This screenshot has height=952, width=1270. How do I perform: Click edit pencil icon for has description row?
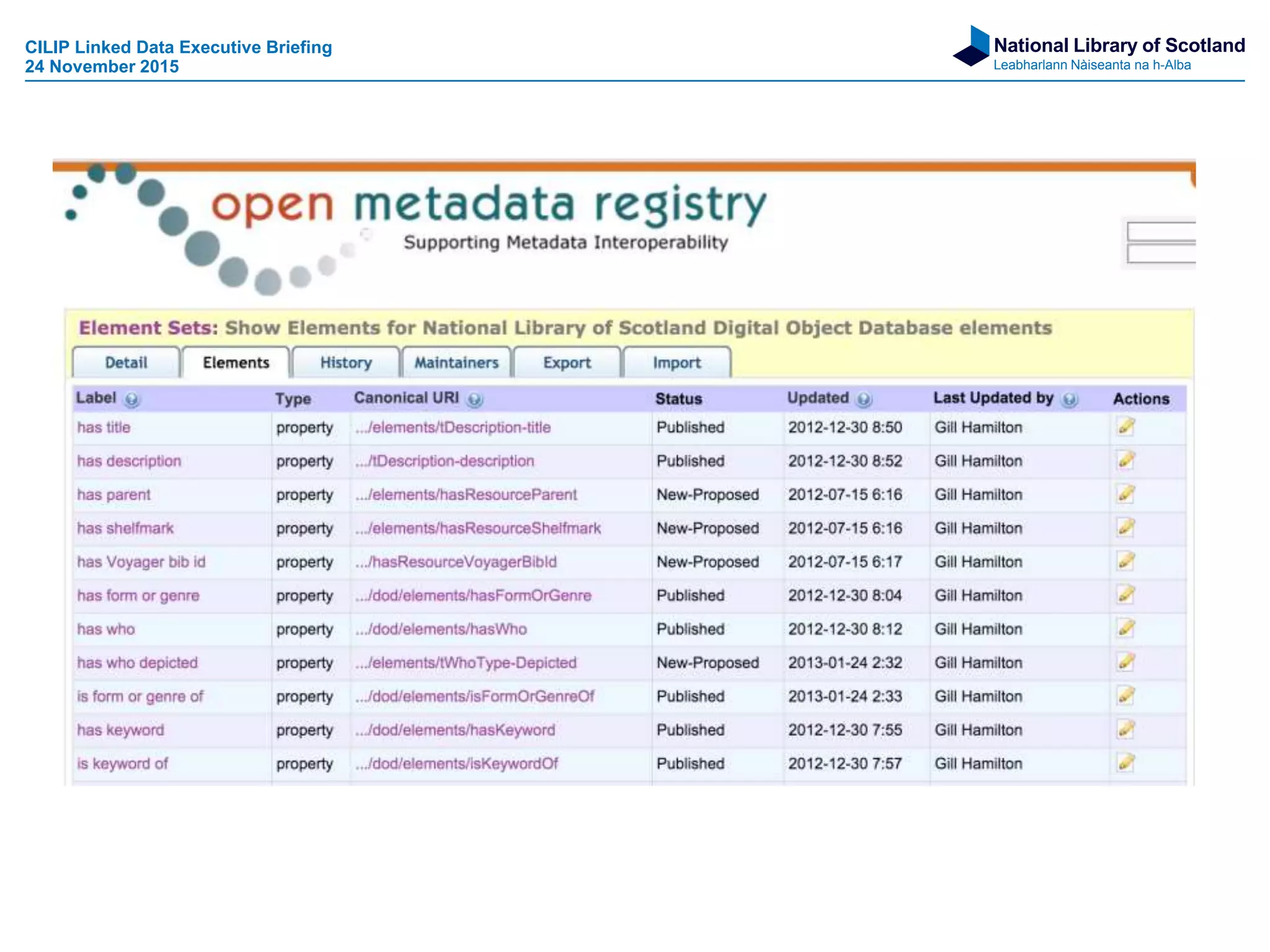(x=1126, y=460)
